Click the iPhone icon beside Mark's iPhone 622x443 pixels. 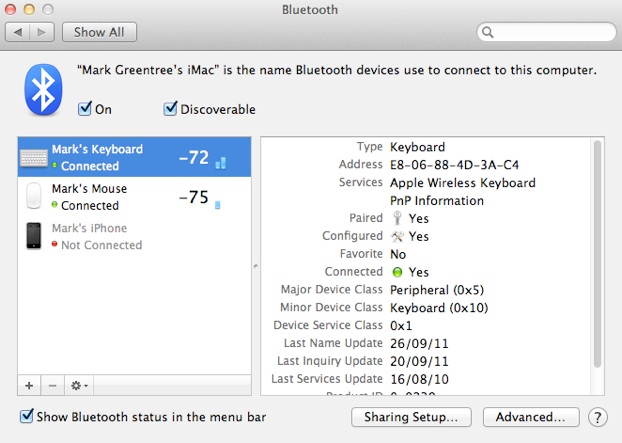tap(33, 236)
